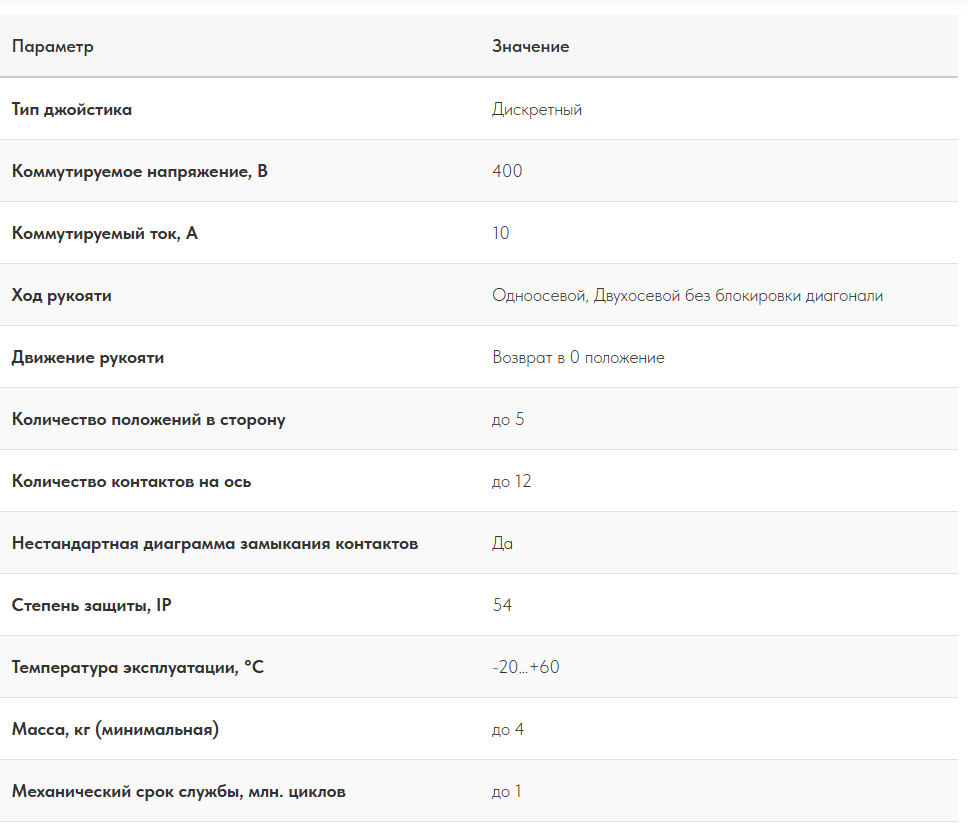Click "Нестандартная диаграмма замыкания контактов" label

(215, 544)
